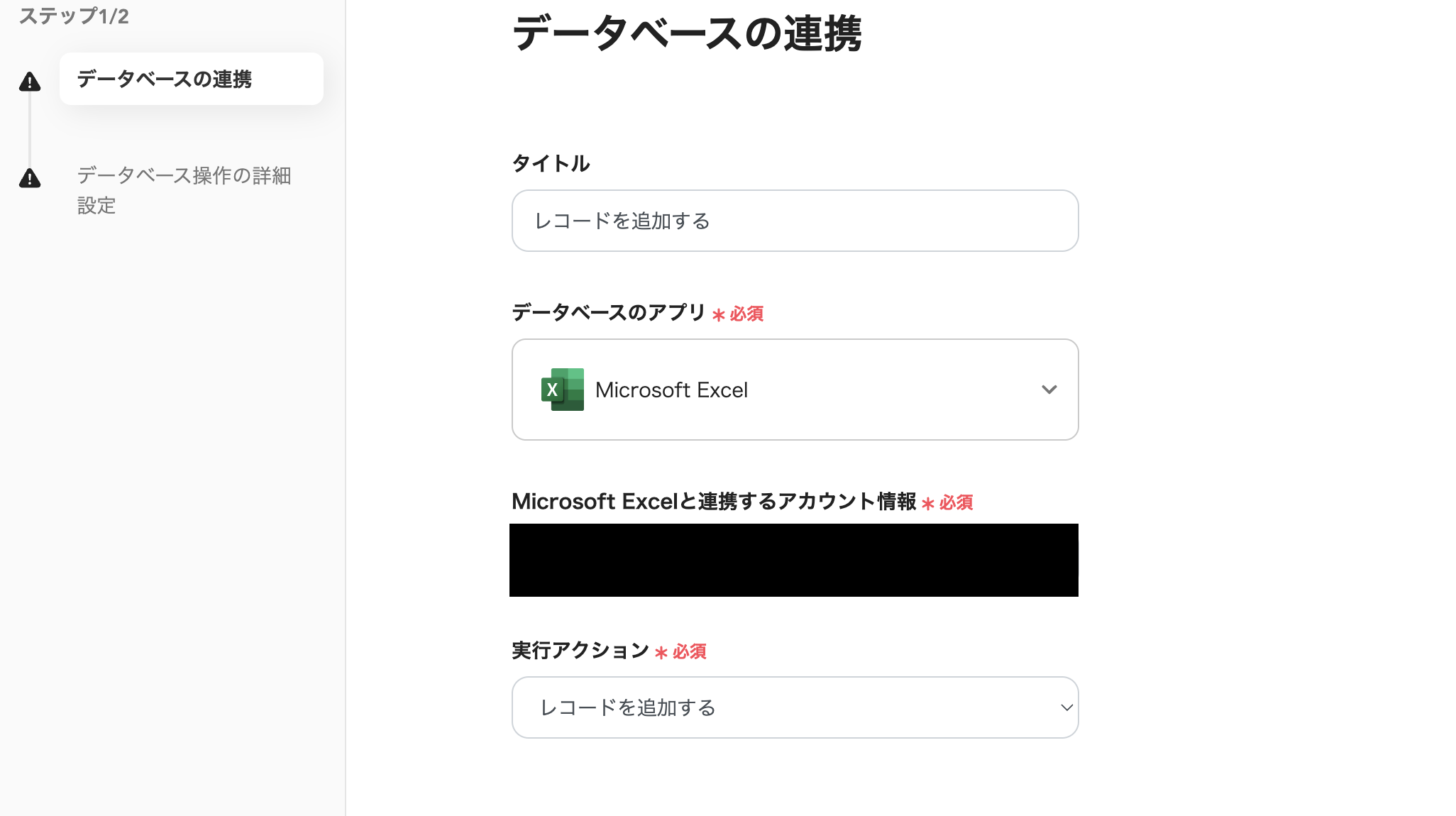The image size is (1456, 816).
Task: Click the warning icon beside データベース操作の詳細設定
Action: tap(30, 177)
